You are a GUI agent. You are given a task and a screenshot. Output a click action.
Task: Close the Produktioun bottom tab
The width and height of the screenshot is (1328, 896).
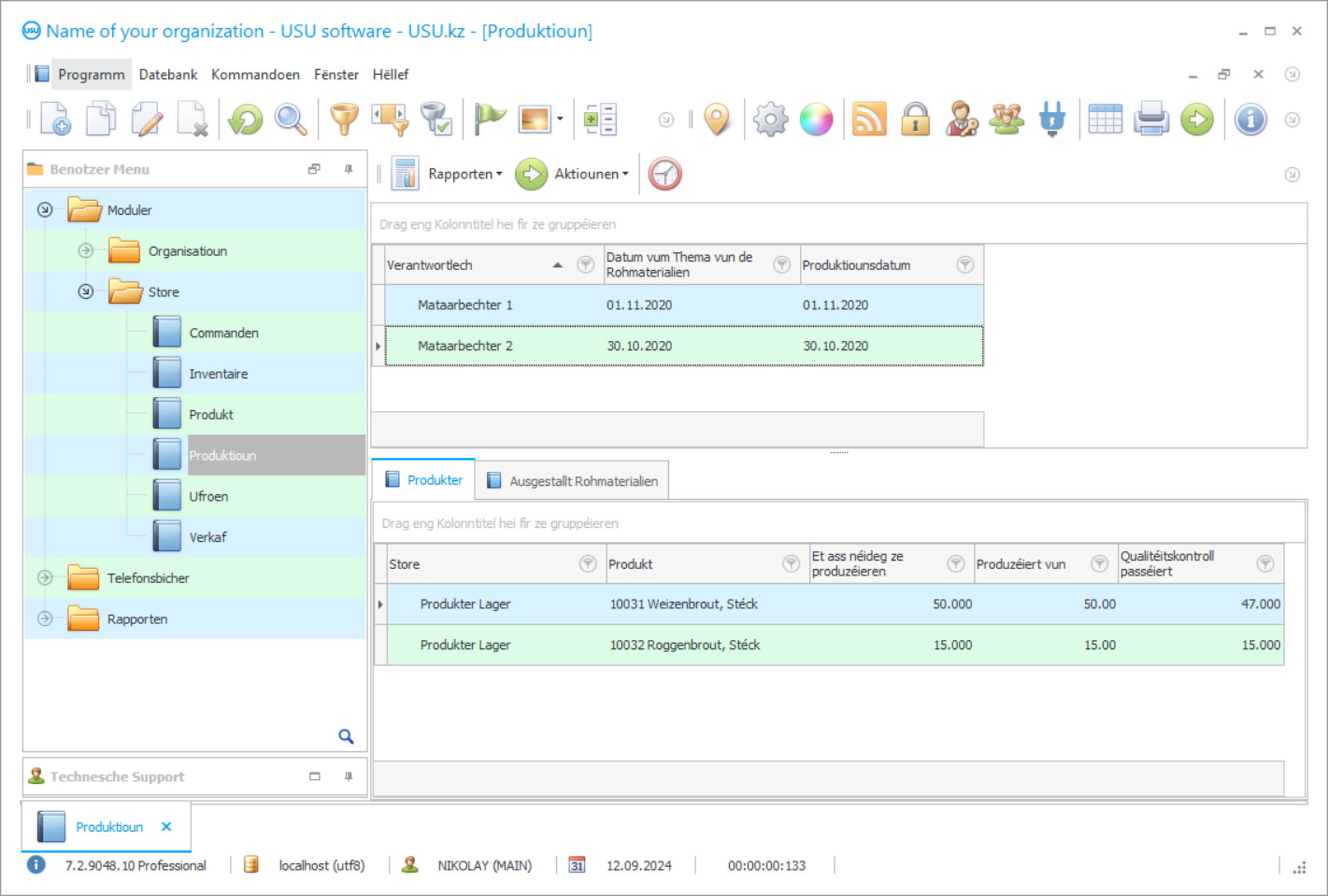tap(166, 827)
